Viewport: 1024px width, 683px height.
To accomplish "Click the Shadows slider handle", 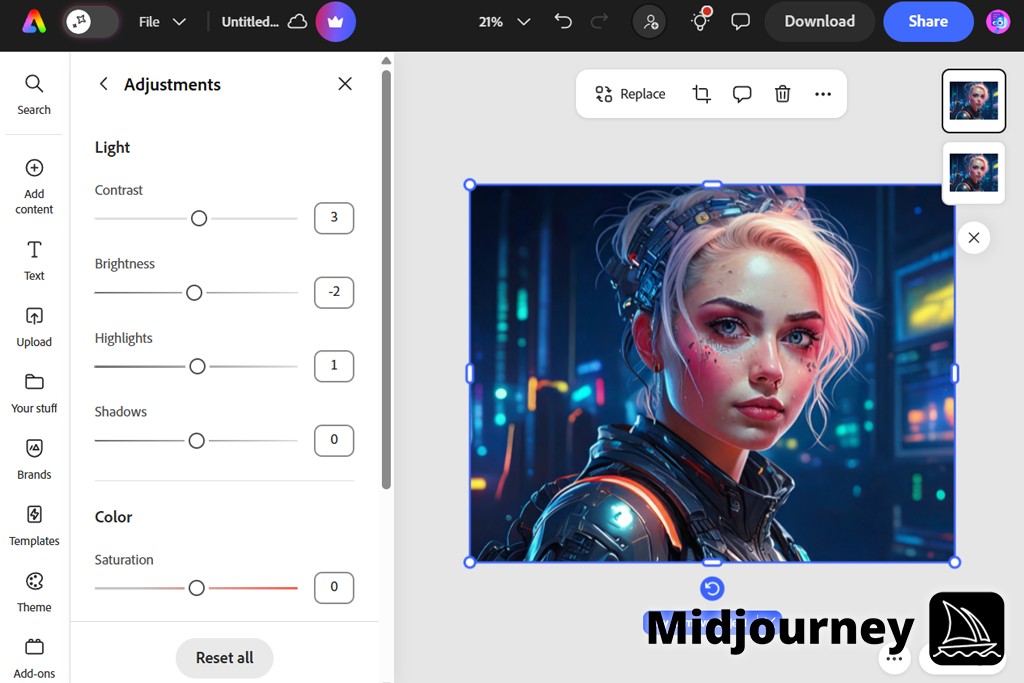I will [197, 441].
